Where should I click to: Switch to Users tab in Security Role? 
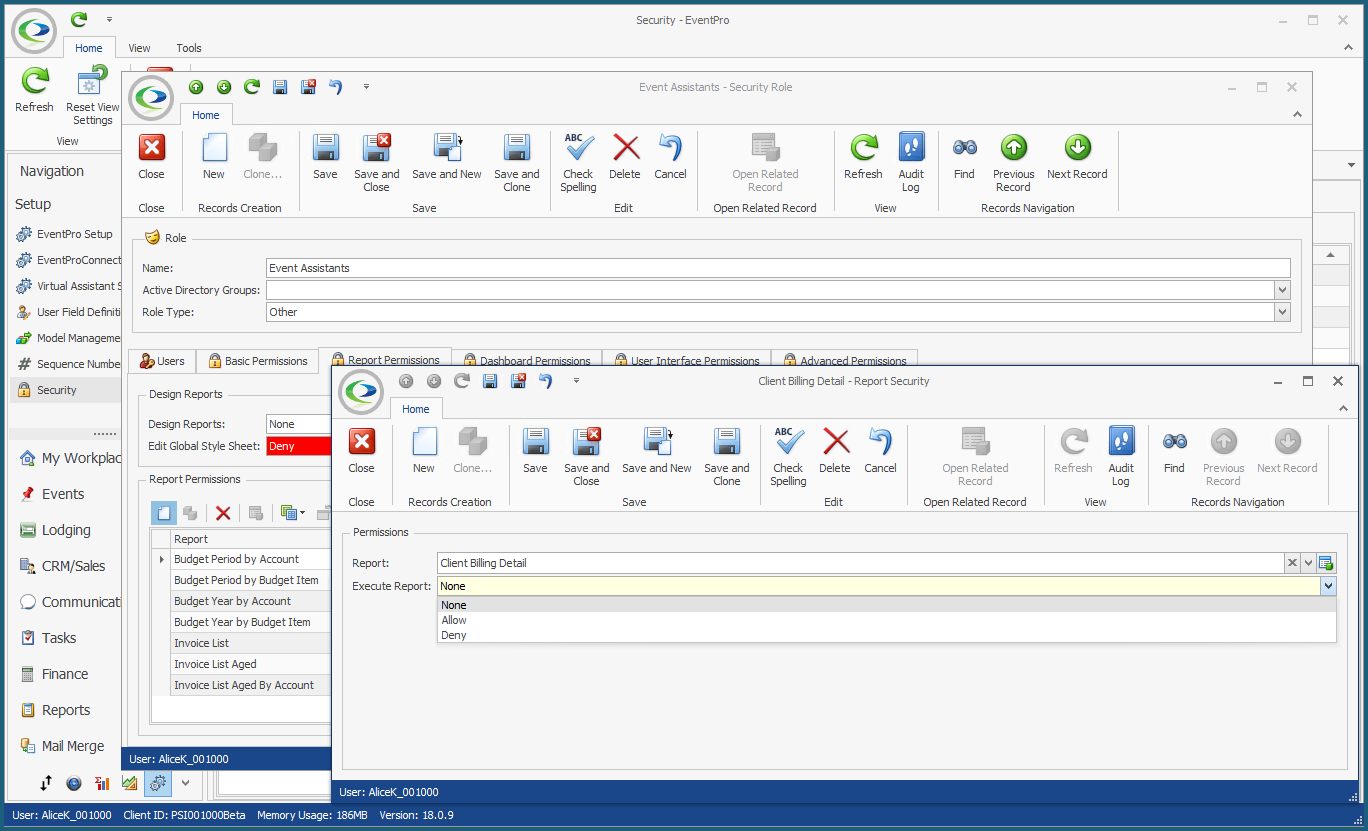tap(161, 361)
